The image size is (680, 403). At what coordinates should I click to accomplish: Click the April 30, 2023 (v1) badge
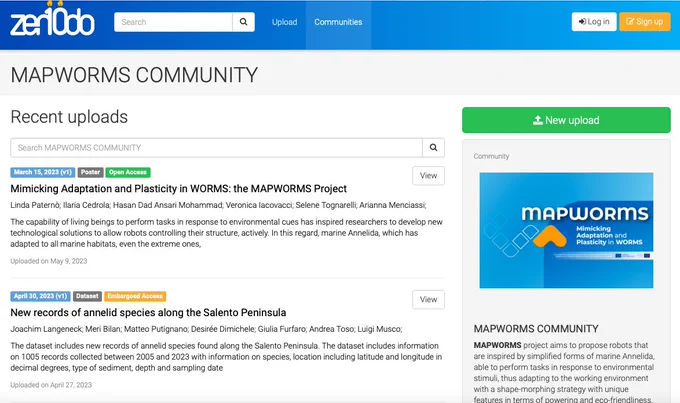[40, 296]
